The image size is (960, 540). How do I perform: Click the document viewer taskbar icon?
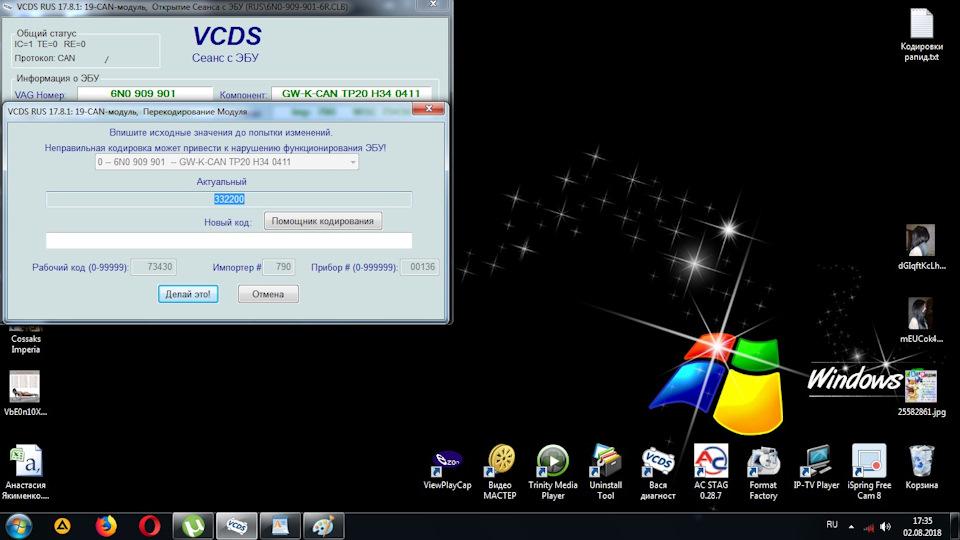pyautogui.click(x=280, y=526)
